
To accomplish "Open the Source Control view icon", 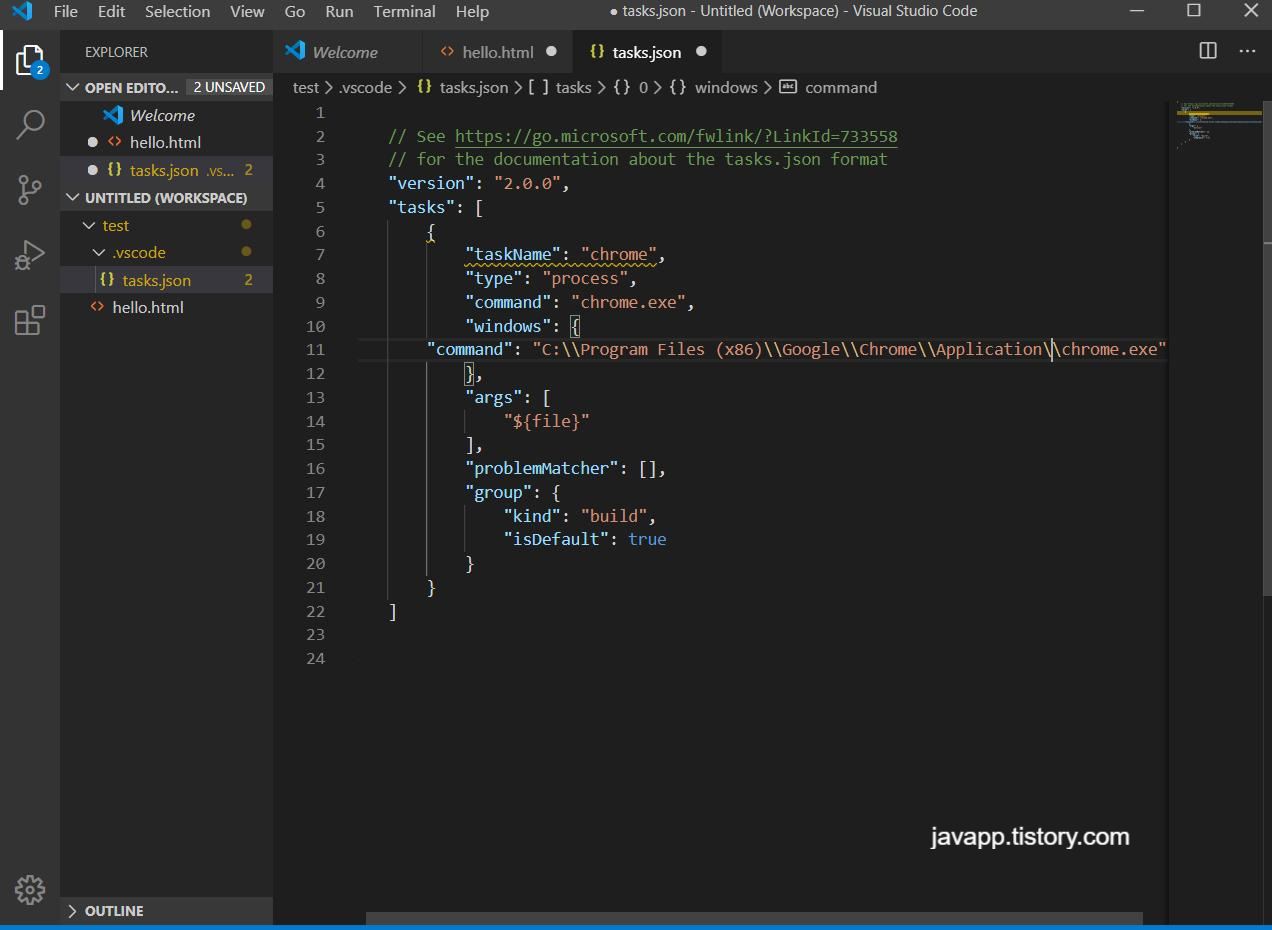I will pyautogui.click(x=30, y=190).
